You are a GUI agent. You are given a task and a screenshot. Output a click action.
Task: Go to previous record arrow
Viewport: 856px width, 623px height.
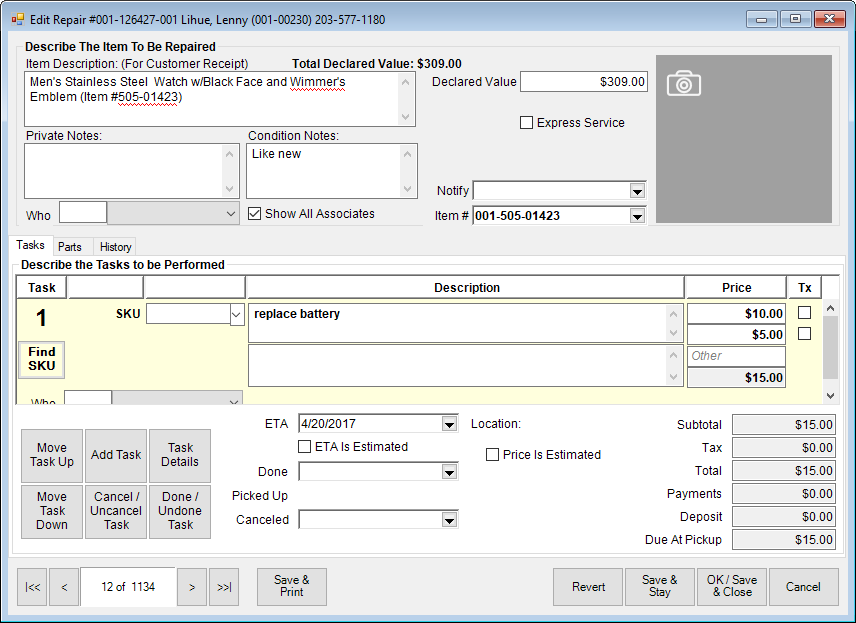[x=63, y=587]
